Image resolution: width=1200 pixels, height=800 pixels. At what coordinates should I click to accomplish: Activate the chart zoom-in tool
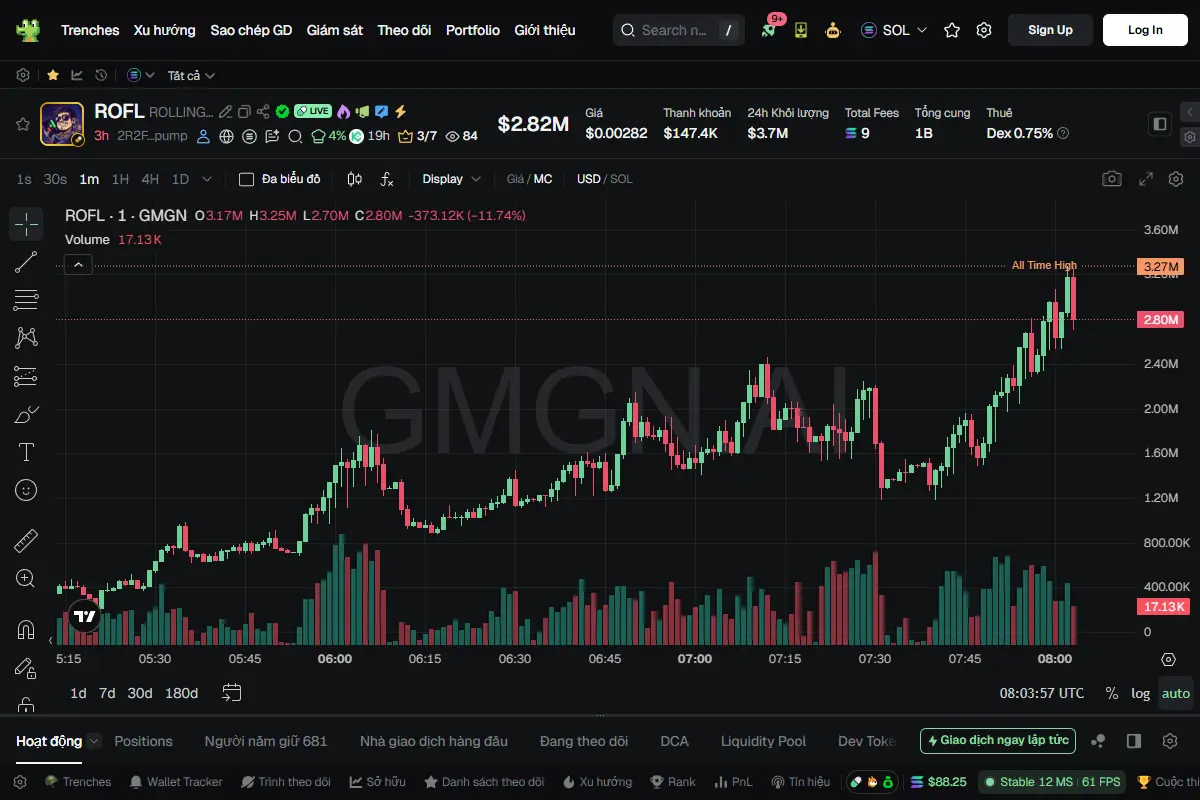point(26,579)
